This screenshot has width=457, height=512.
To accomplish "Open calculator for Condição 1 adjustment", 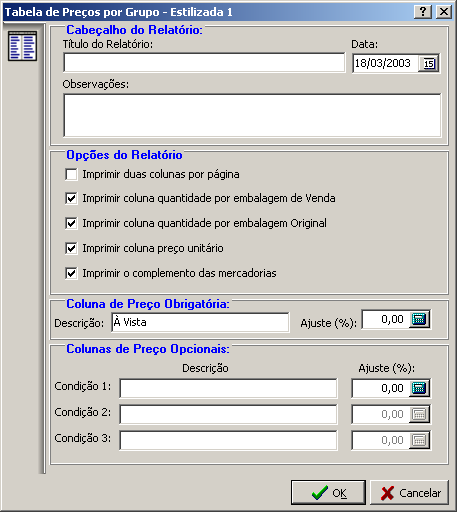I will [419, 388].
